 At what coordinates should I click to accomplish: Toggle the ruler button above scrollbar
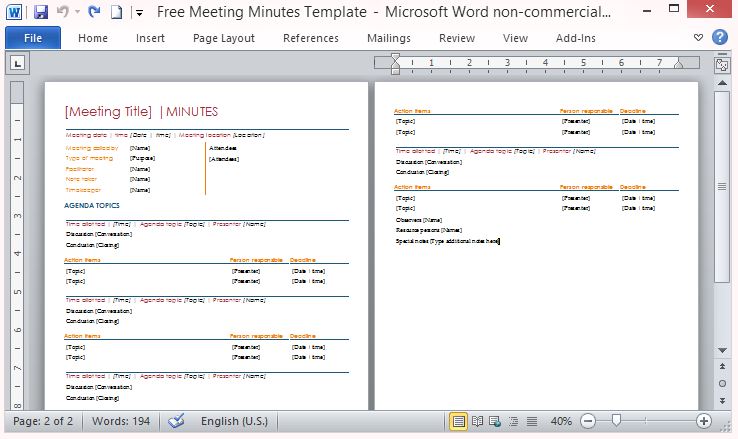coord(722,65)
